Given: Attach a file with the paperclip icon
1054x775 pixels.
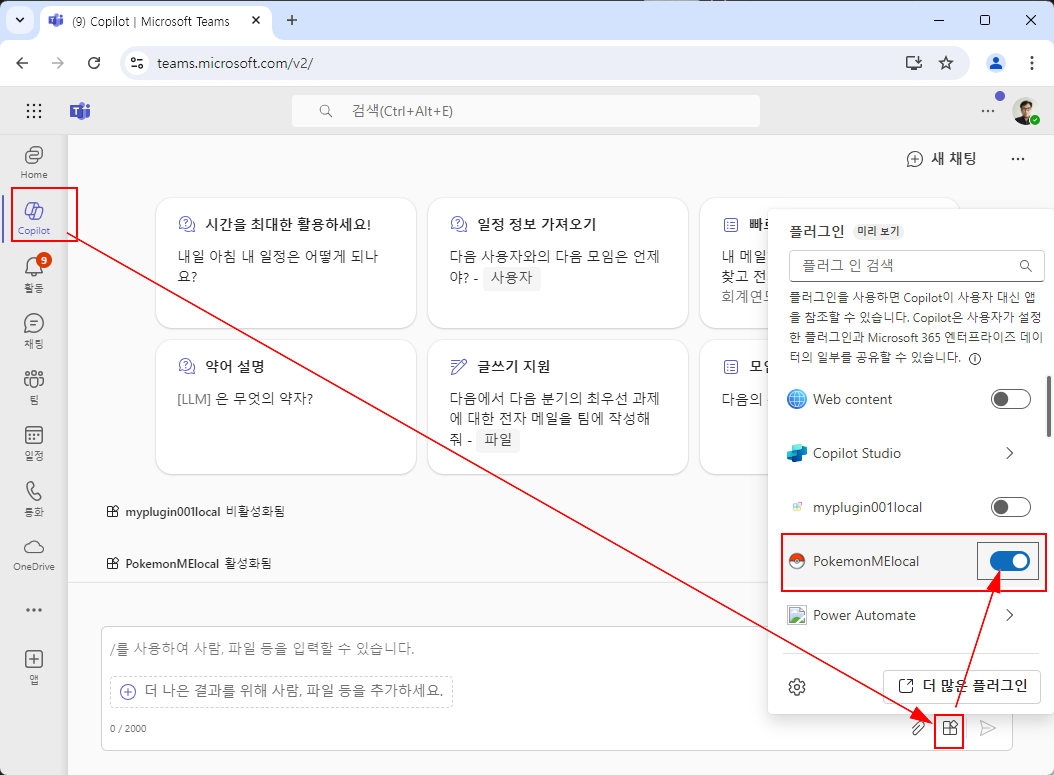Looking at the screenshot, I should tap(918, 728).
